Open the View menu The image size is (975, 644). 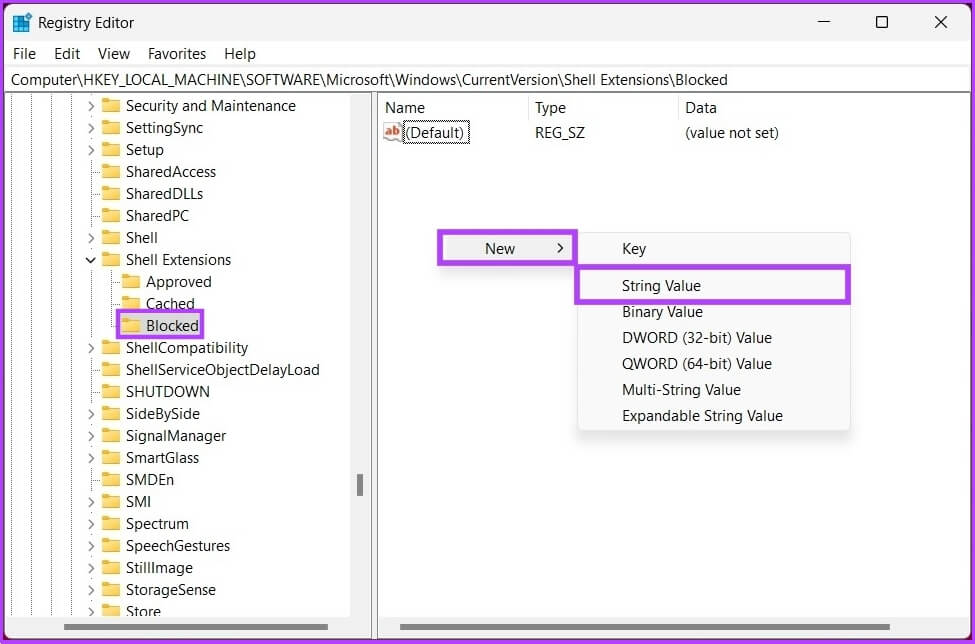coord(114,54)
